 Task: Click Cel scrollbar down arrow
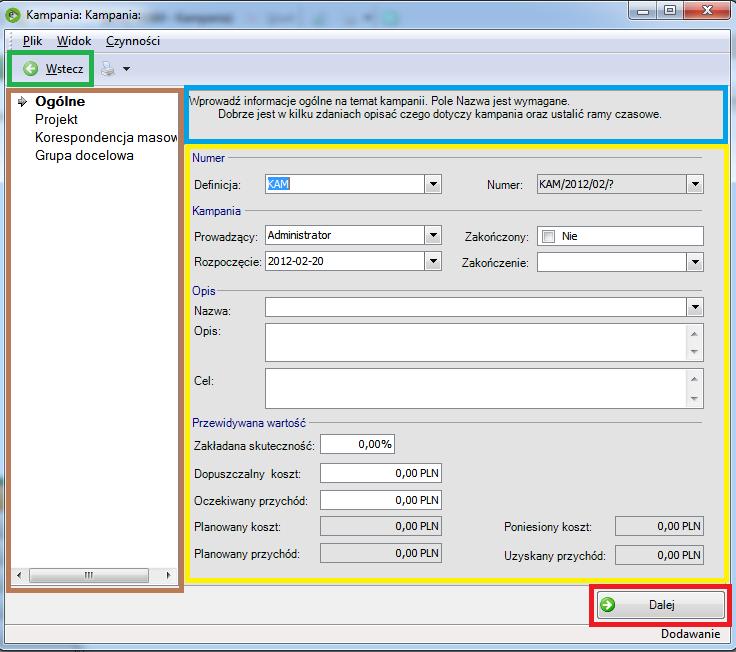pyautogui.click(x=694, y=398)
